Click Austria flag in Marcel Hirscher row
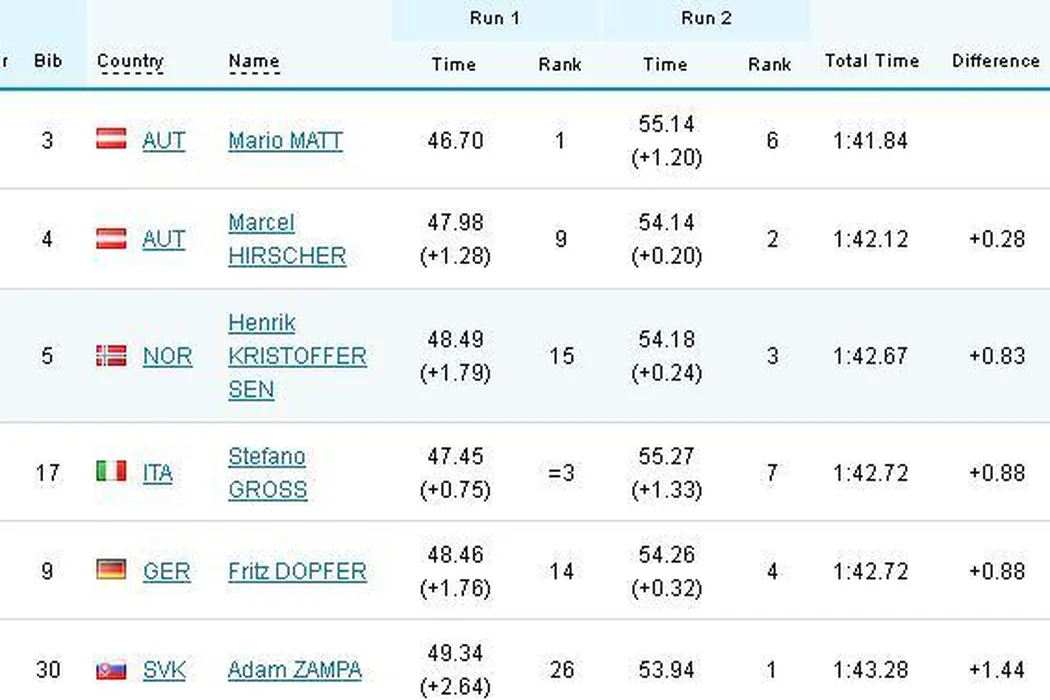This screenshot has height=700, width=1050. [111, 238]
